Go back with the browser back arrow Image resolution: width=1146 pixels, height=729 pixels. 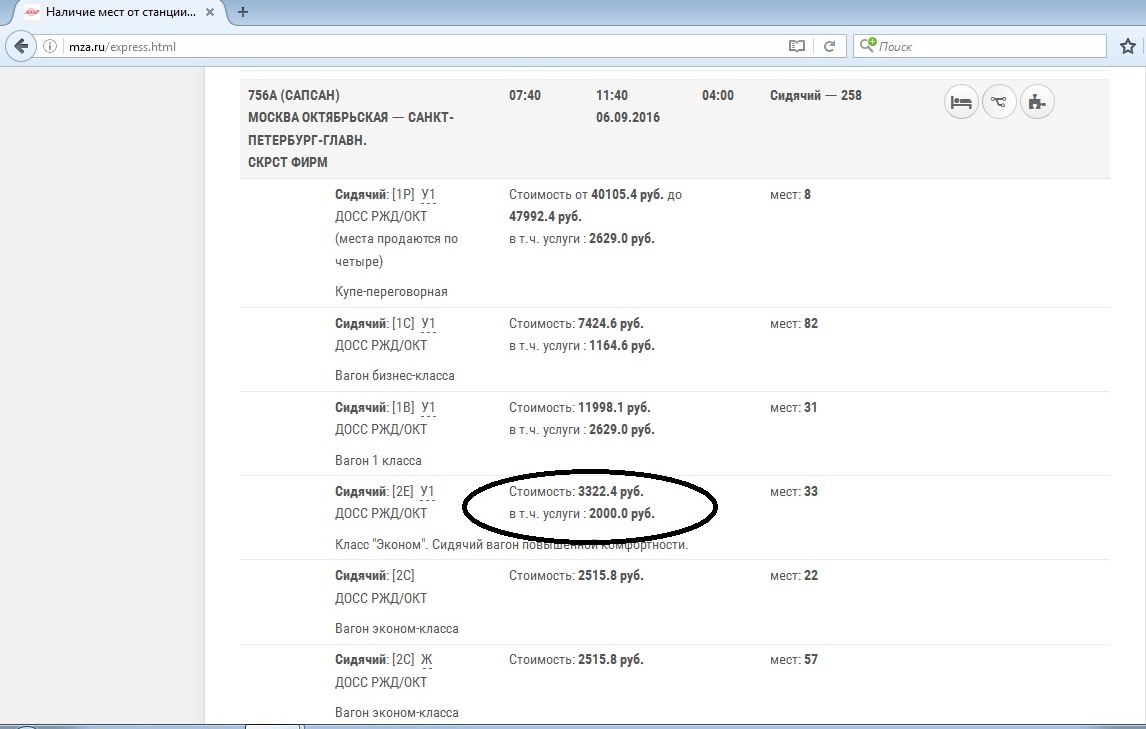pyautogui.click(x=20, y=46)
